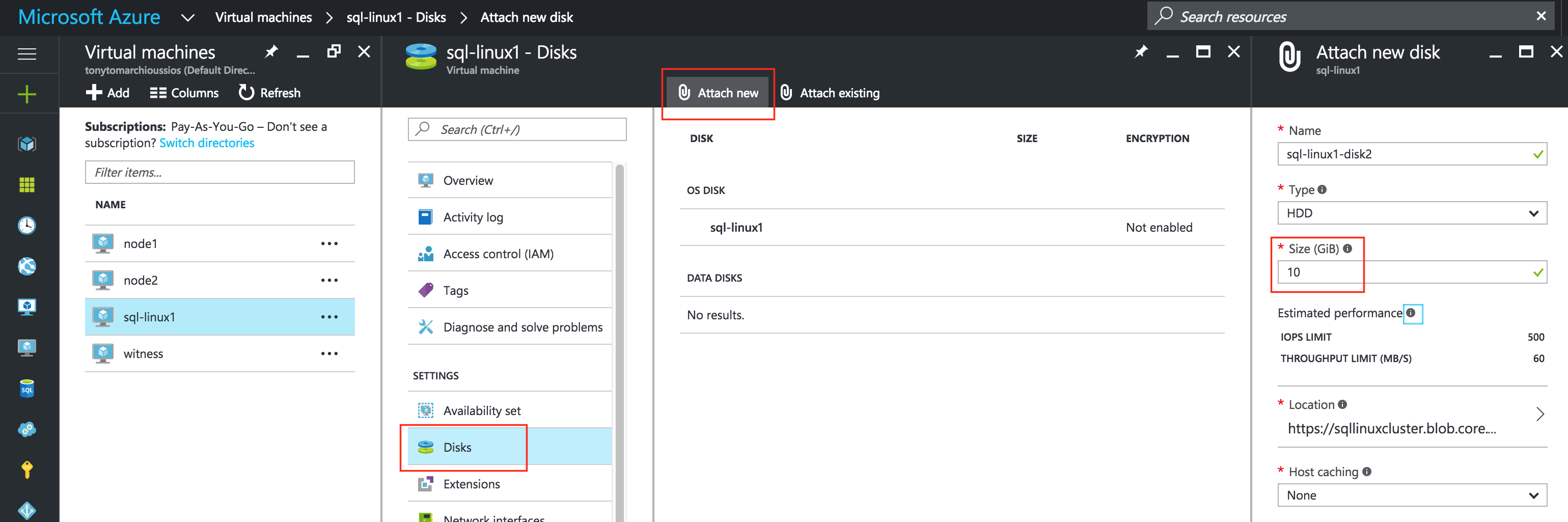Click the Size (GiB) info icon
The height and width of the screenshot is (522, 1568).
click(1347, 248)
